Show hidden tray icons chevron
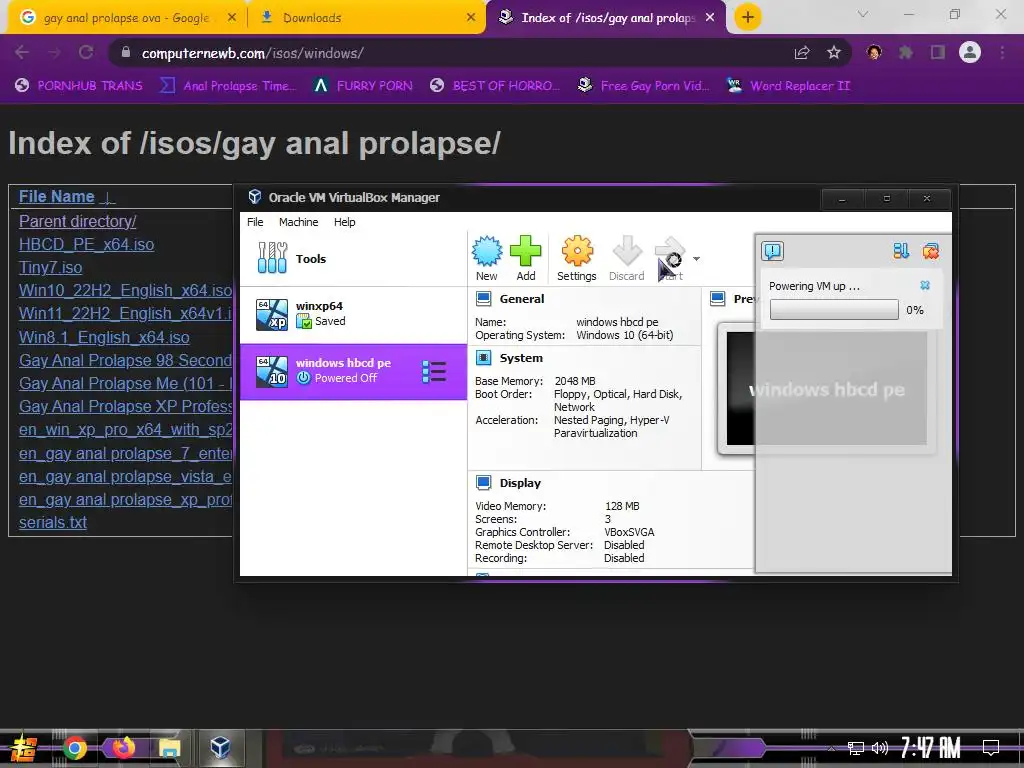 pos(830,748)
